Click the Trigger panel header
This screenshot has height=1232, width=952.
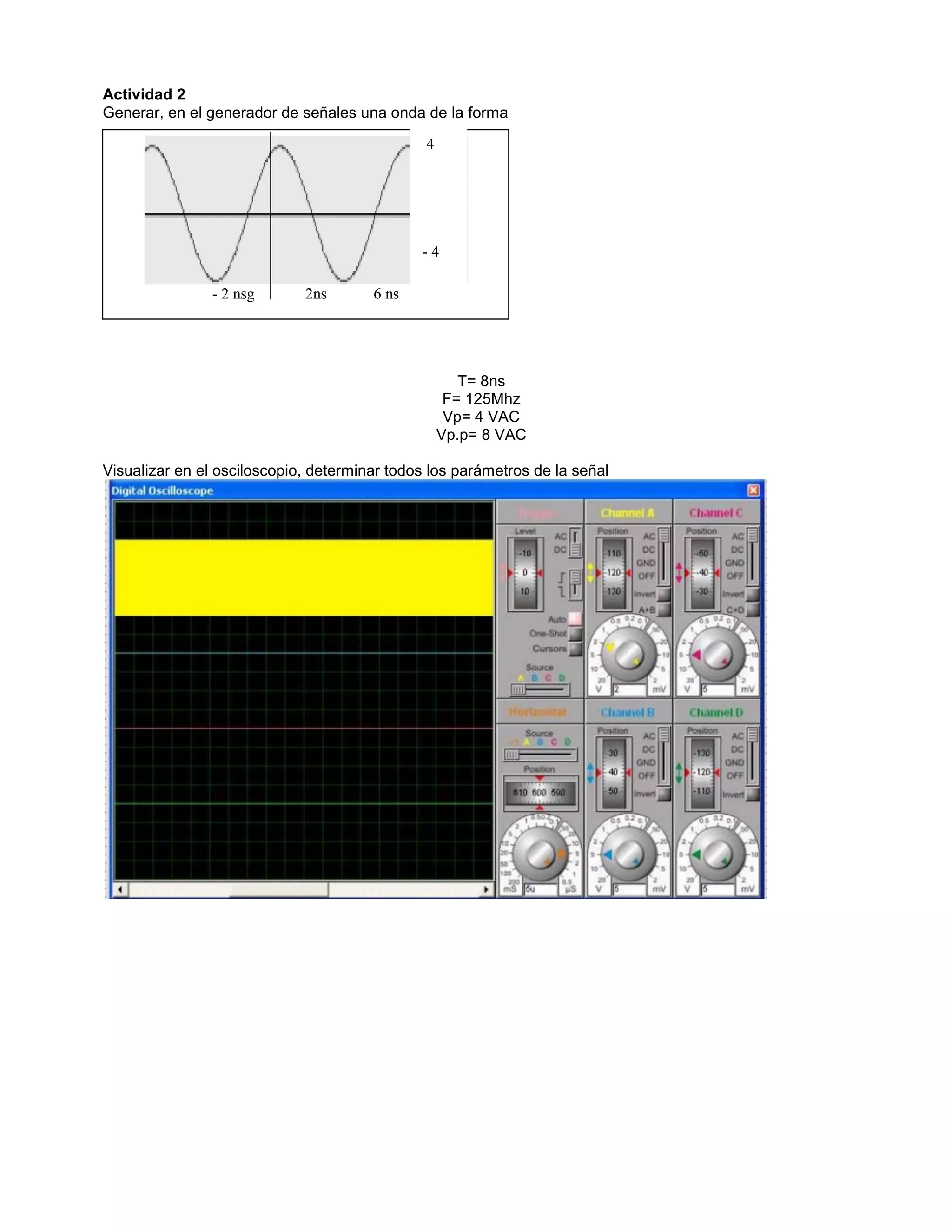point(539,513)
